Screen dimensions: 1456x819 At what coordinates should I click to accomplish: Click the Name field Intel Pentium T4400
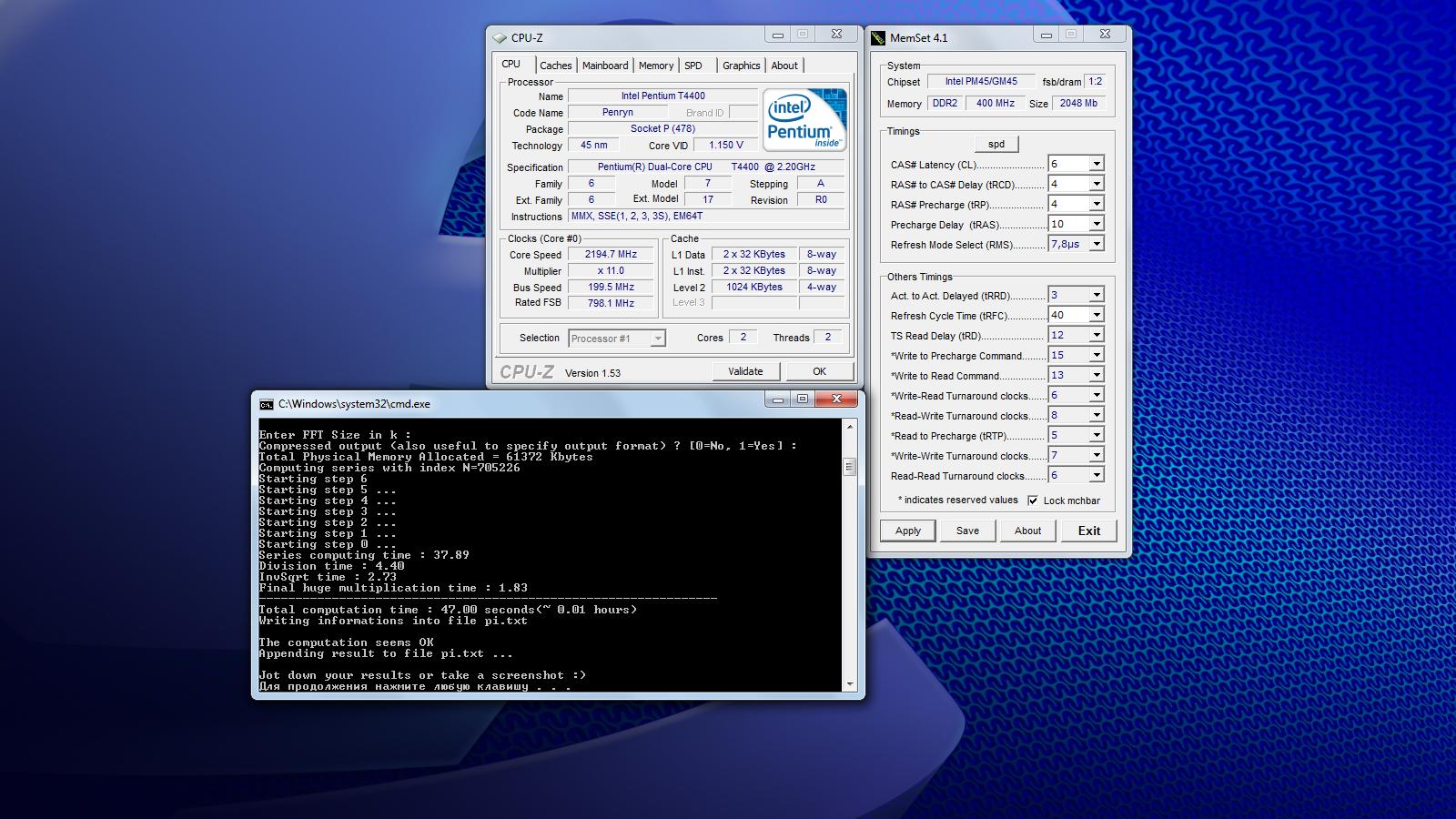point(662,96)
